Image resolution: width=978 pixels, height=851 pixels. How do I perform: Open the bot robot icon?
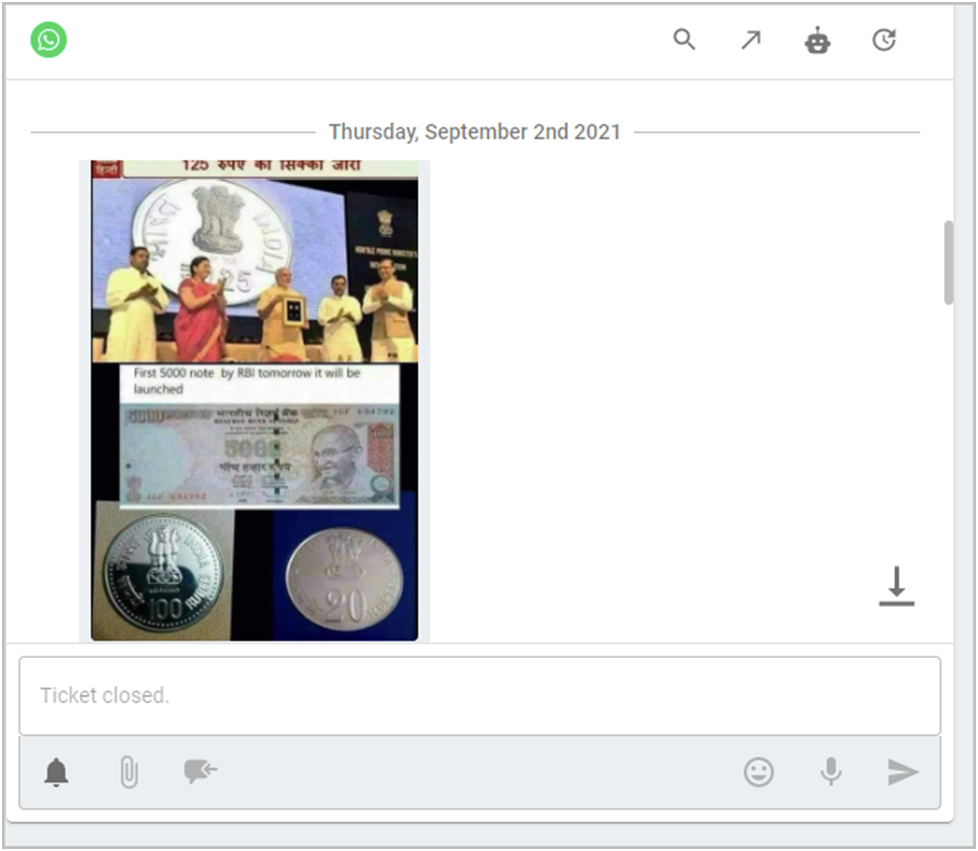tap(818, 41)
